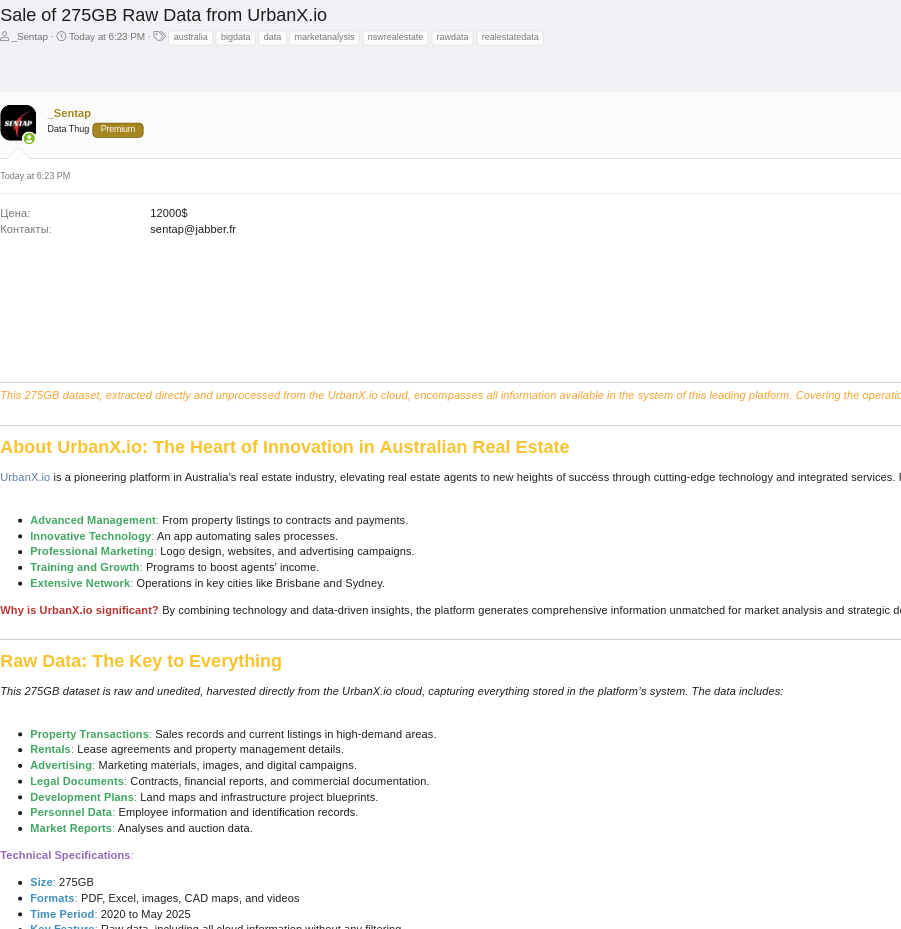Click the green online status badge on avatar
This screenshot has width=901, height=929.
coord(29,139)
